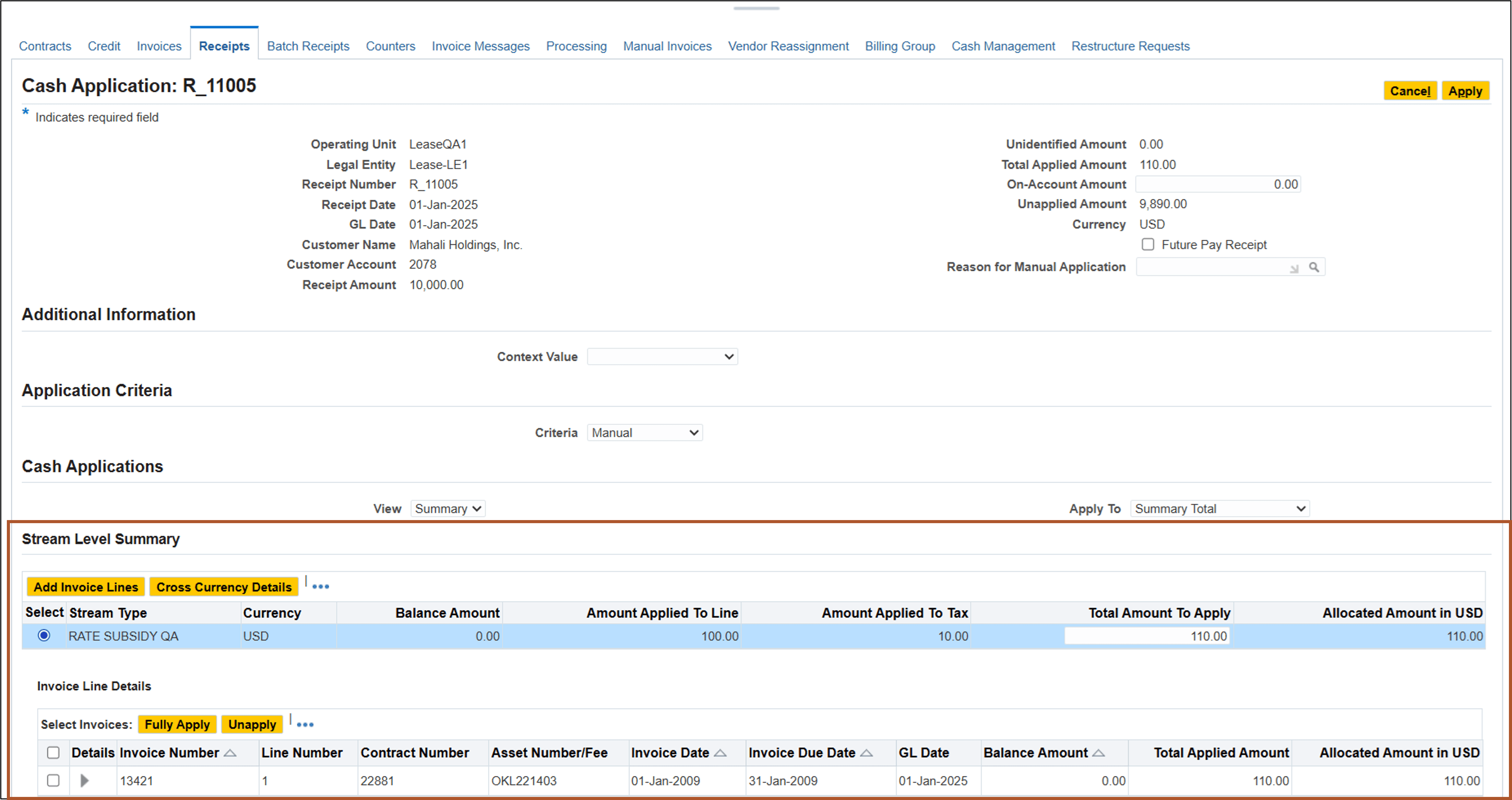Click the Apply button
Screen dimensions: 1512x800
click(x=1465, y=91)
